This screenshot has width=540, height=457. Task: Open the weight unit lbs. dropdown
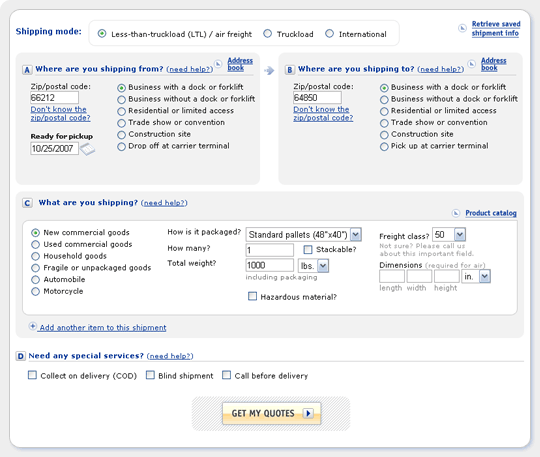323,266
